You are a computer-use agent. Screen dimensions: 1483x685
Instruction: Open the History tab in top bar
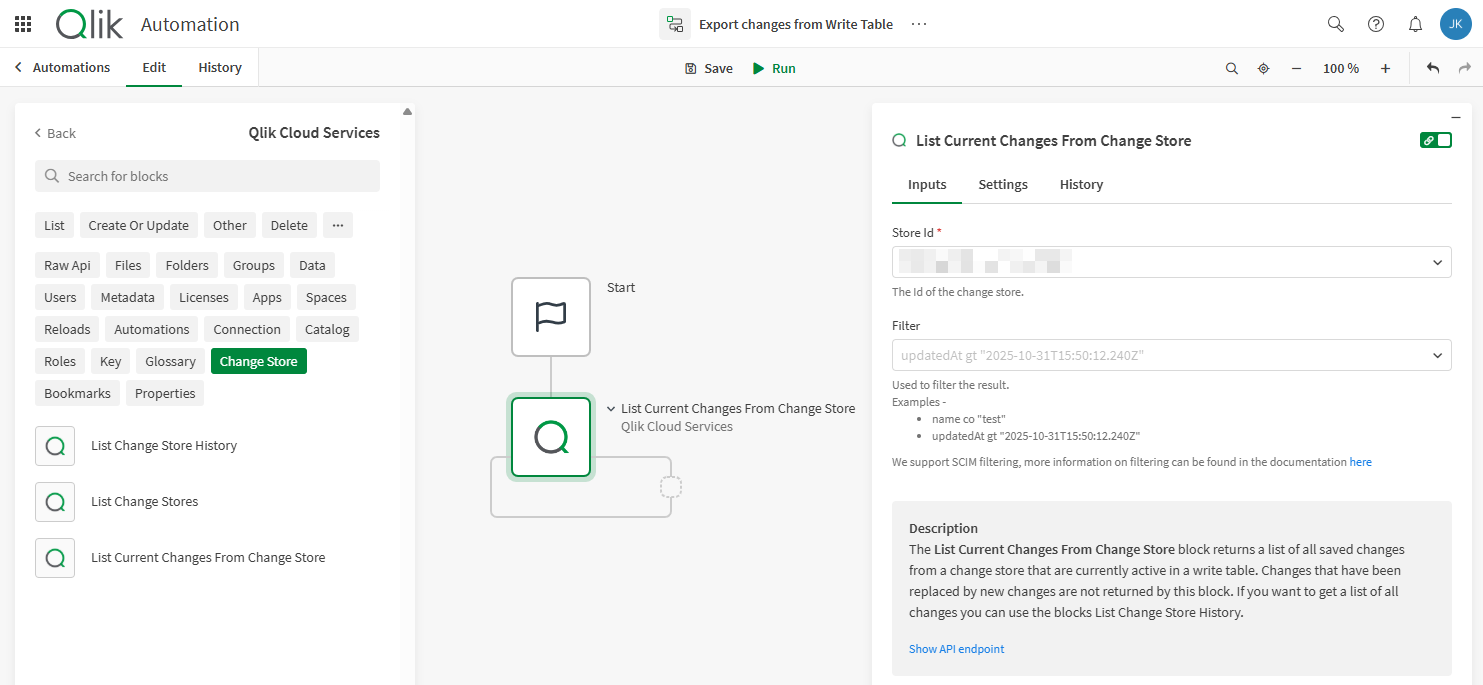coord(220,68)
